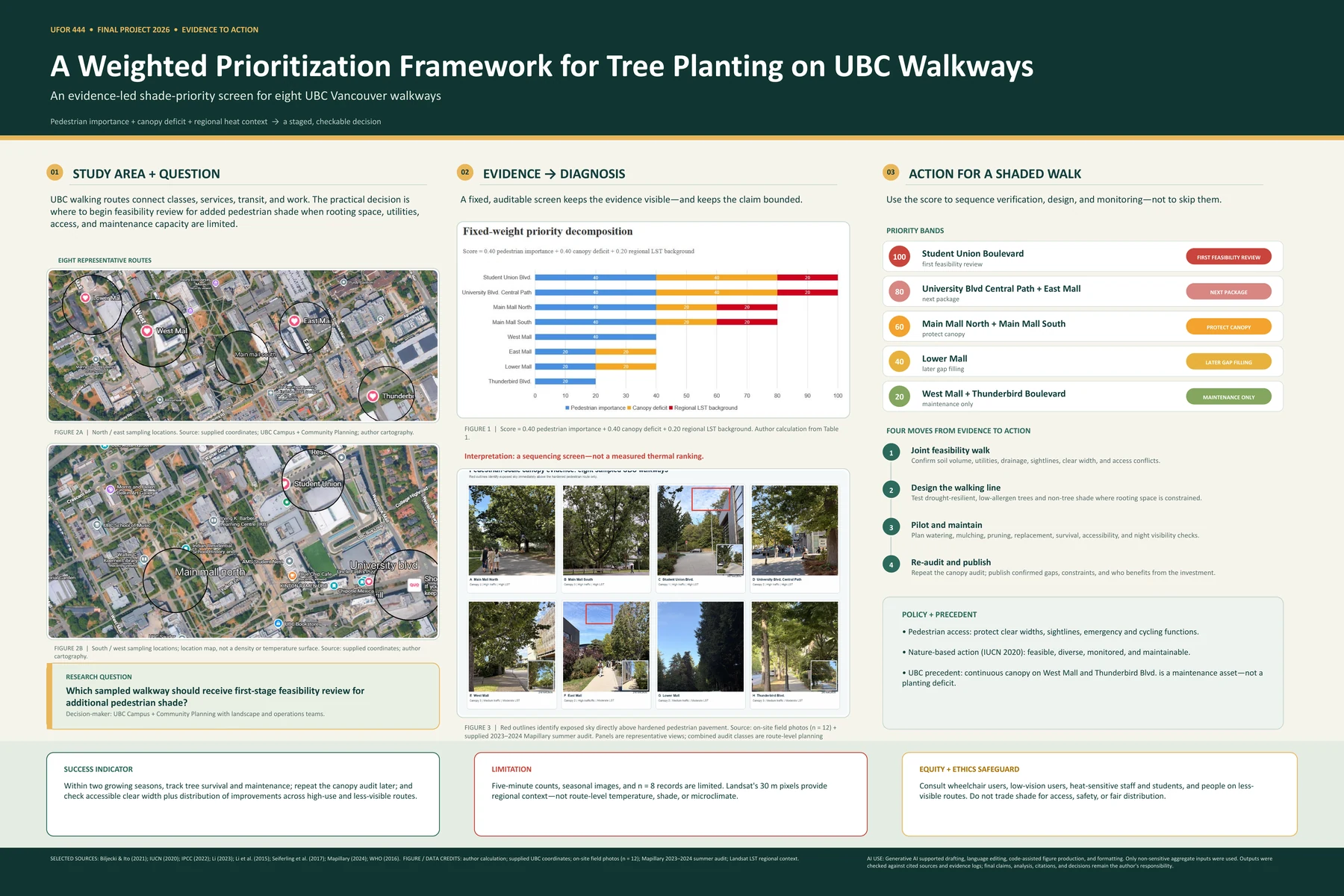Click step 3 circle beside Pilot and maintain
1344x896 pixels.
coord(891,527)
